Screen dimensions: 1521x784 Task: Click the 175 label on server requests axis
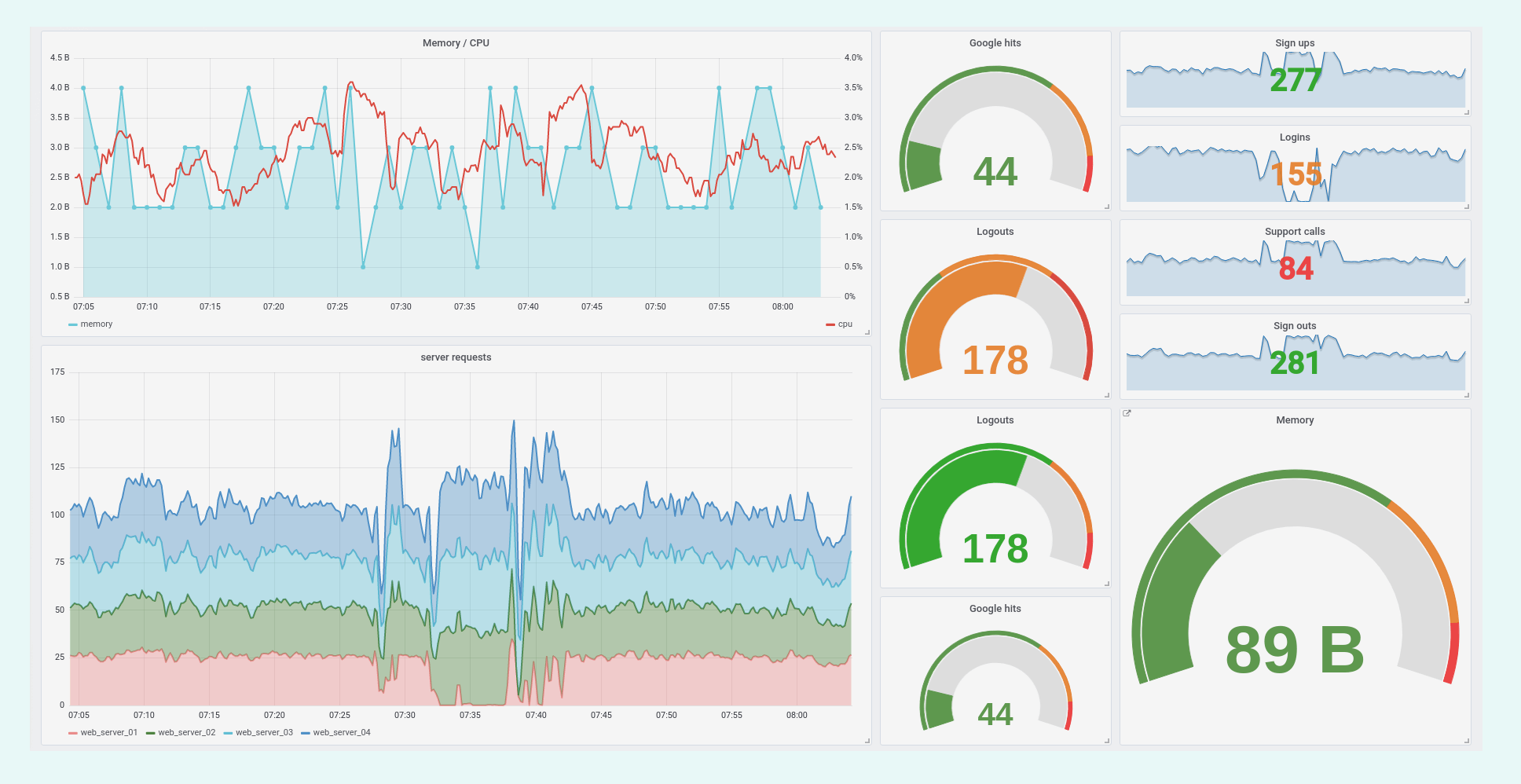[57, 372]
